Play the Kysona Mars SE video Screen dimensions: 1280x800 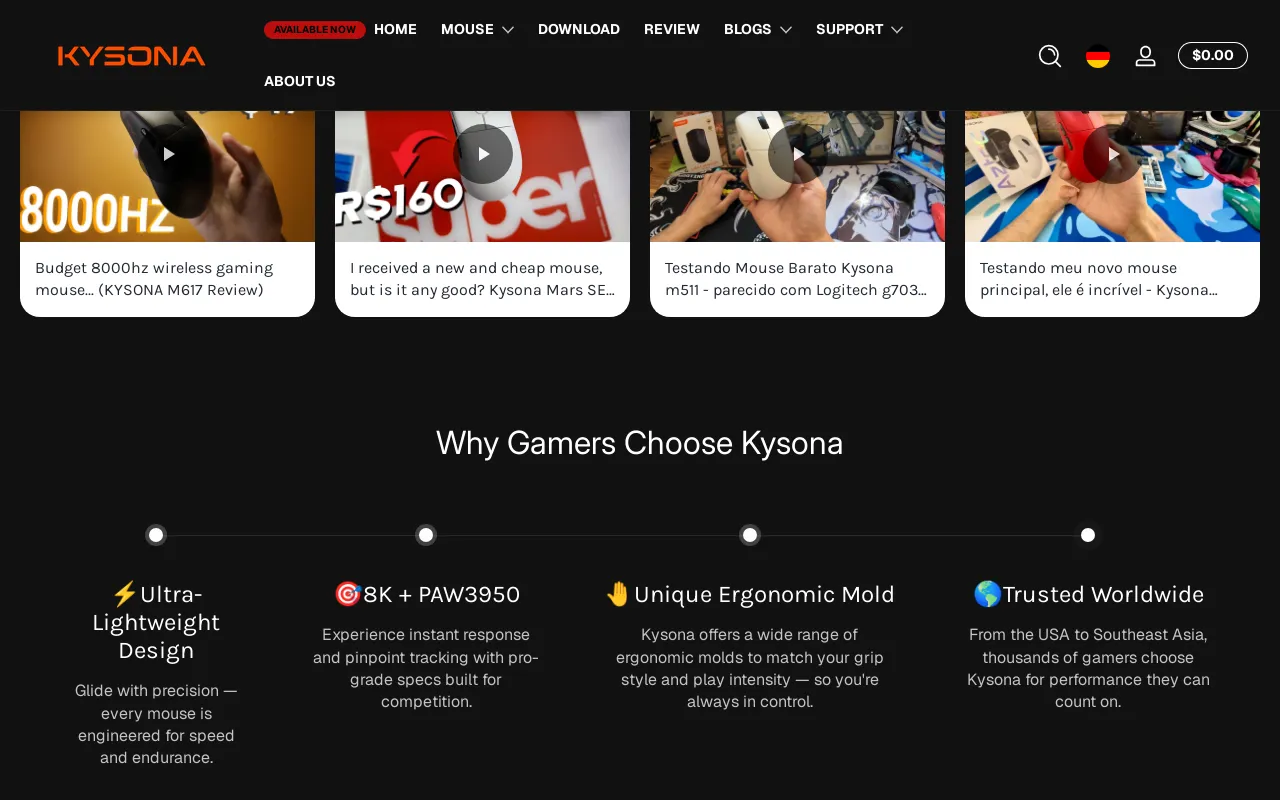(x=483, y=154)
